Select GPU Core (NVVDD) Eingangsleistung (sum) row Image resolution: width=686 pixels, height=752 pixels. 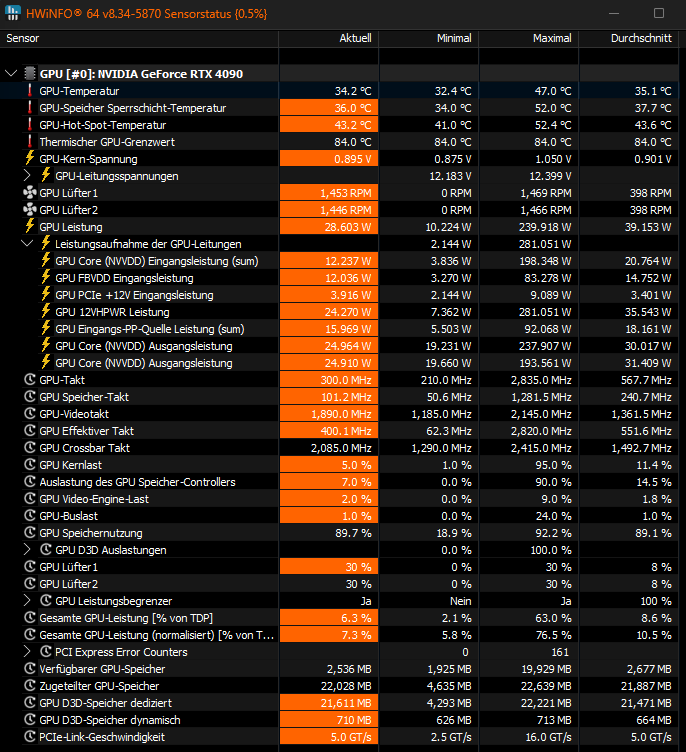click(339, 261)
